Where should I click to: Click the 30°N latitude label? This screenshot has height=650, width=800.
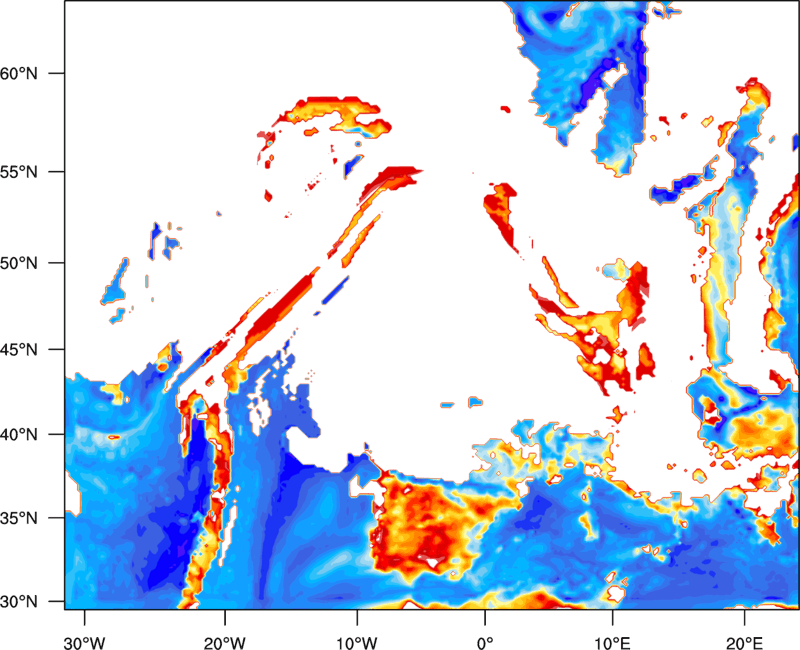[x=19, y=602]
